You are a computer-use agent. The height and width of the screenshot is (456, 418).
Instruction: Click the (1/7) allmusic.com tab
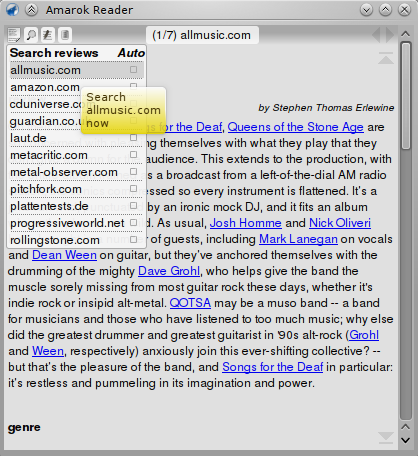click(202, 35)
